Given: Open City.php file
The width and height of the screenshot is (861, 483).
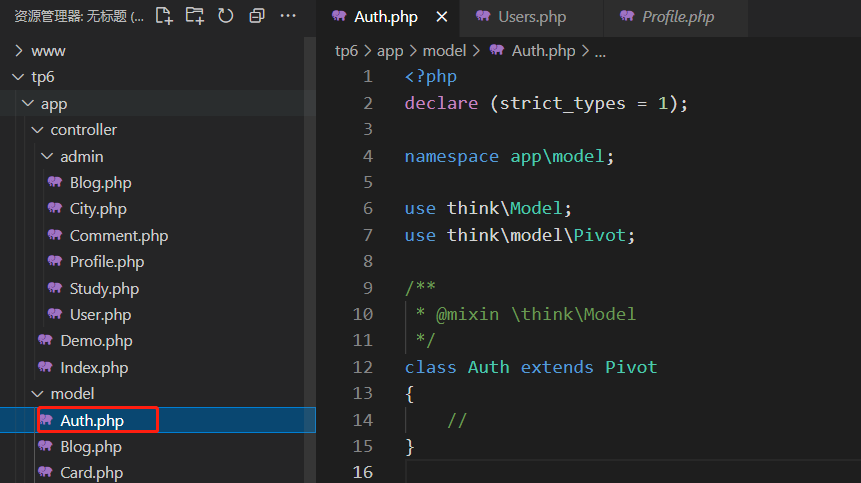Looking at the screenshot, I should 98,209.
